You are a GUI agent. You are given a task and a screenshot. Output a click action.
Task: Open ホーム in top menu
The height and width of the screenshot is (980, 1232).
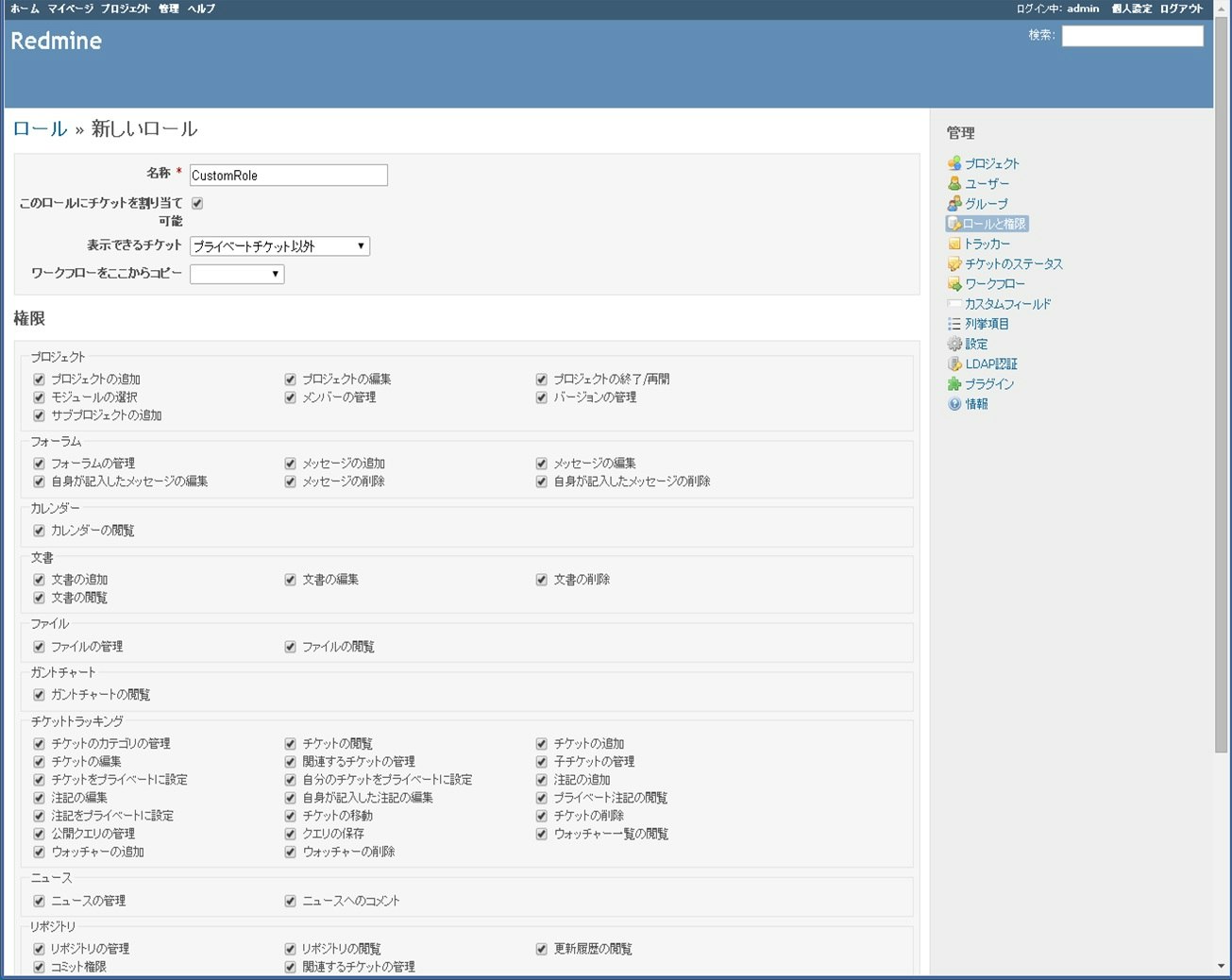point(25,8)
